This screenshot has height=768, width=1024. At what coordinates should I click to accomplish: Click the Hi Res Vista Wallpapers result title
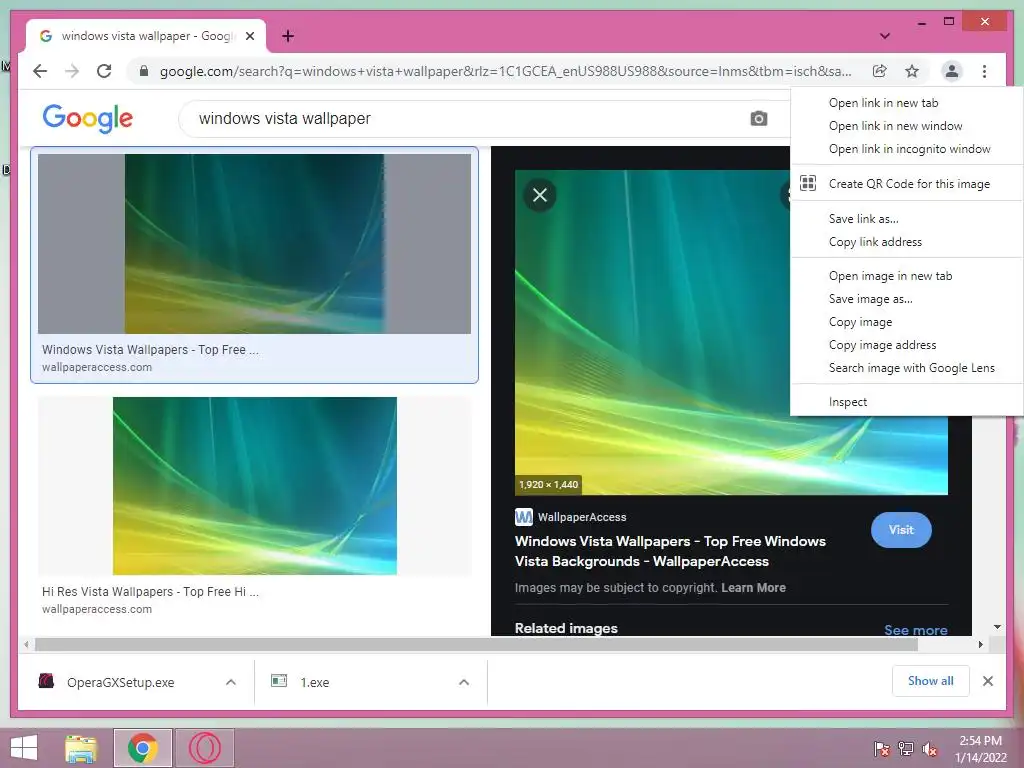(x=150, y=592)
